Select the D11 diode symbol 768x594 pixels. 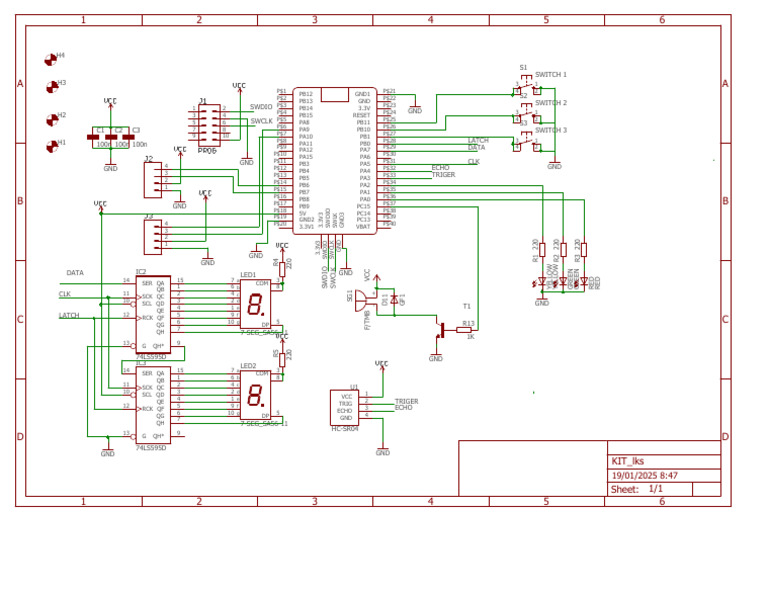click(x=394, y=301)
